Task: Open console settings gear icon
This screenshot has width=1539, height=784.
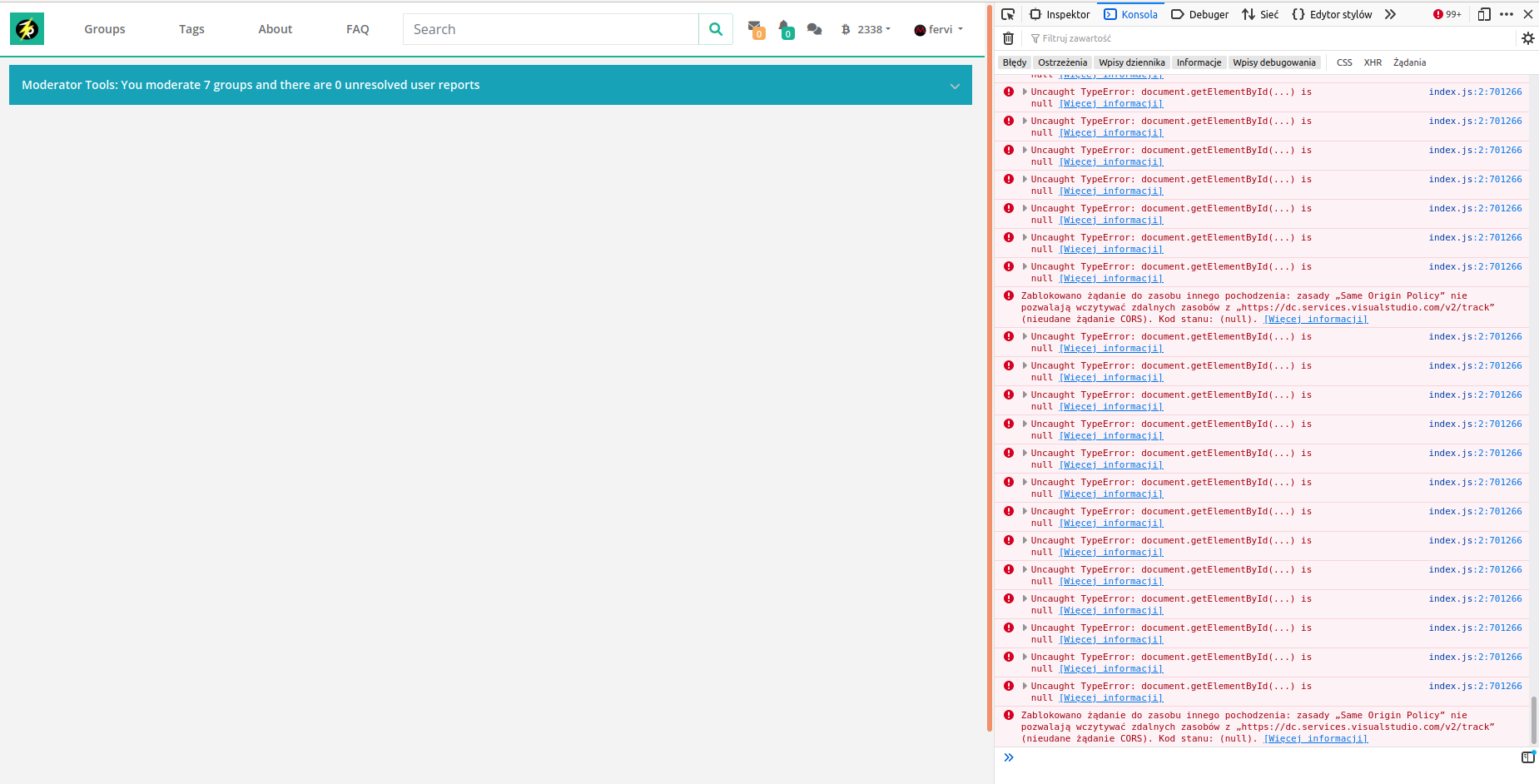Action: coord(1528,38)
